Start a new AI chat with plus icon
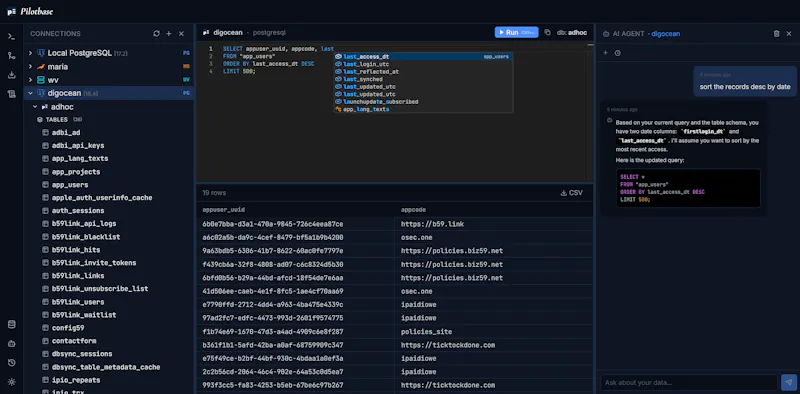Viewport: 800px width, 394px height. (x=606, y=53)
